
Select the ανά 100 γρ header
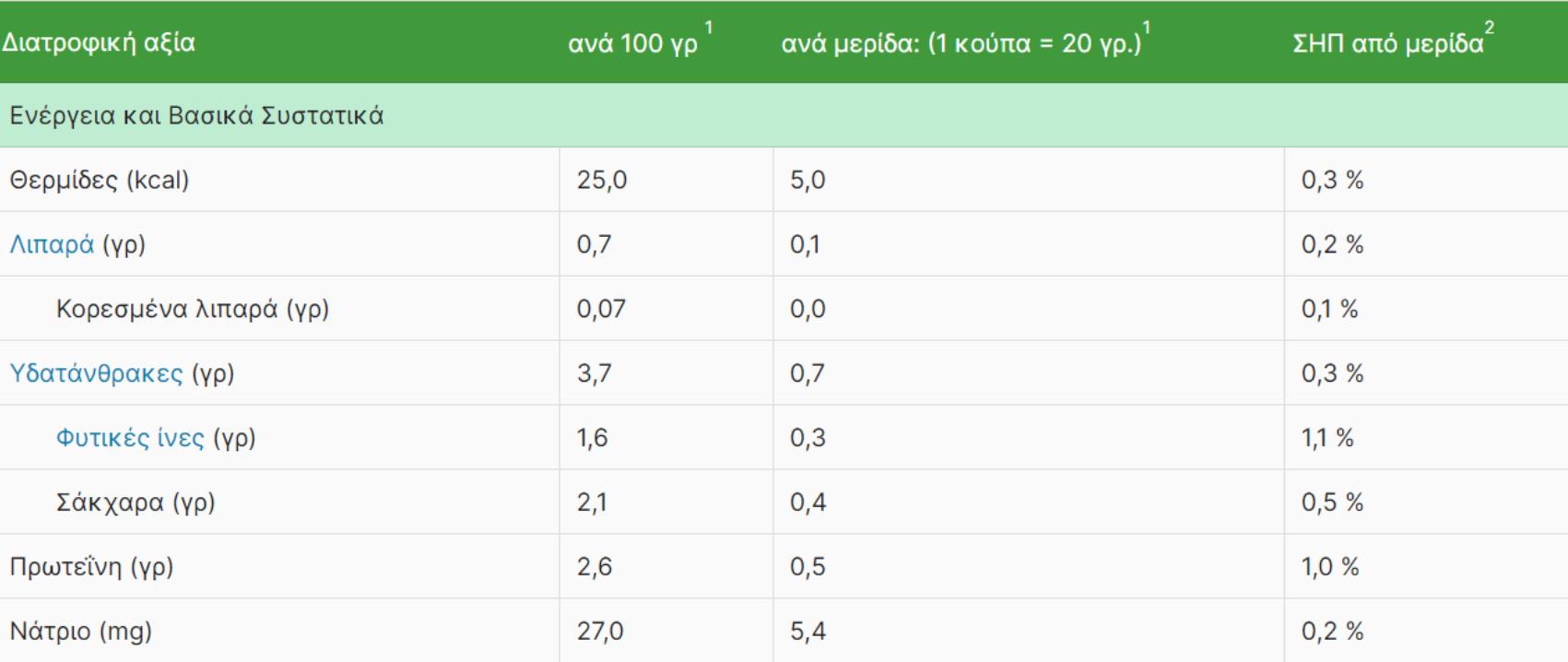click(632, 43)
